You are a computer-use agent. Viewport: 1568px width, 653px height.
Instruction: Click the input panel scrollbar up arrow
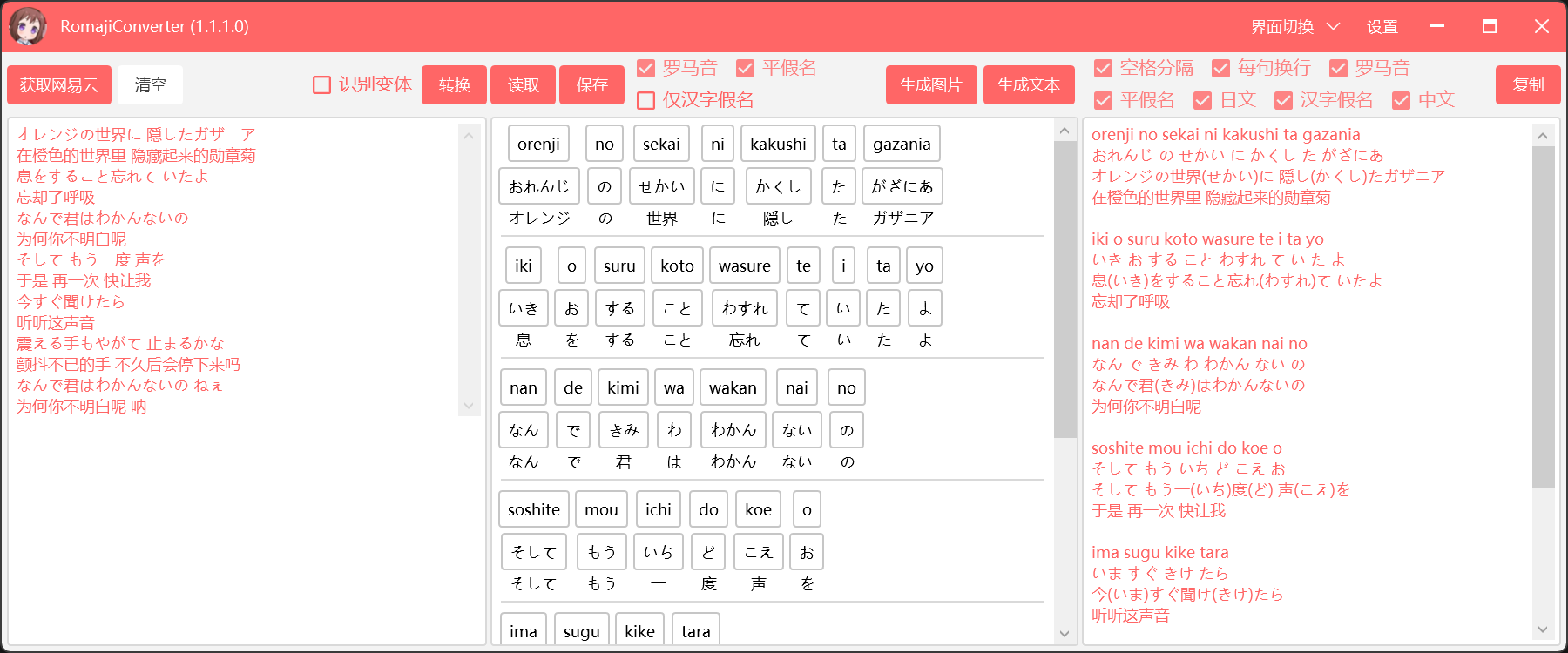click(x=469, y=135)
